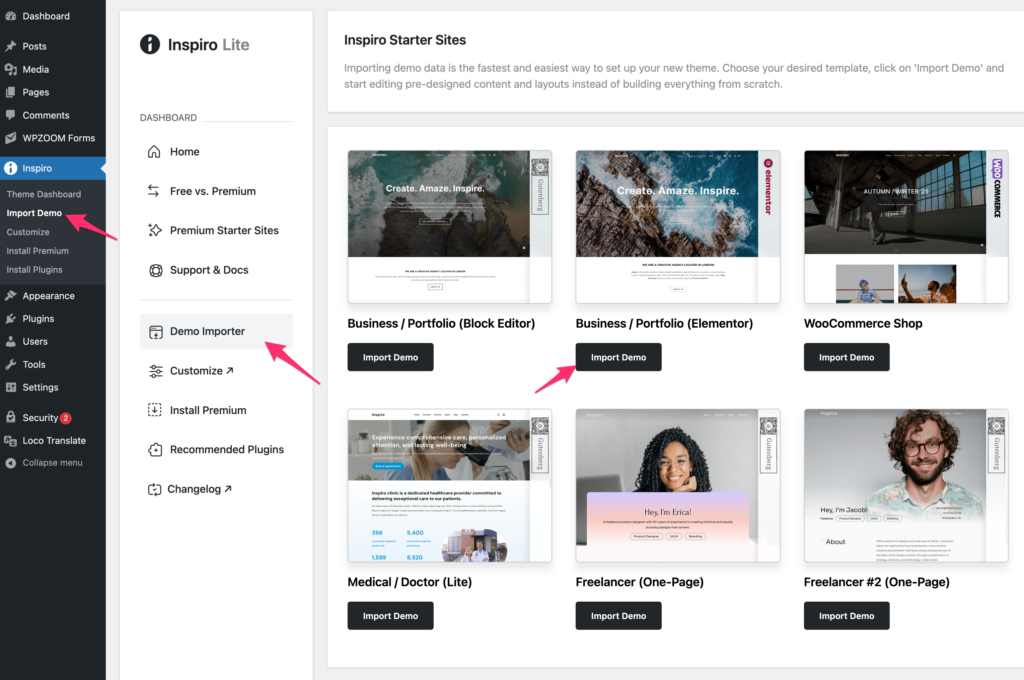The width and height of the screenshot is (1024, 680).
Task: Click the Customize sliders icon in panel
Action: (x=155, y=371)
